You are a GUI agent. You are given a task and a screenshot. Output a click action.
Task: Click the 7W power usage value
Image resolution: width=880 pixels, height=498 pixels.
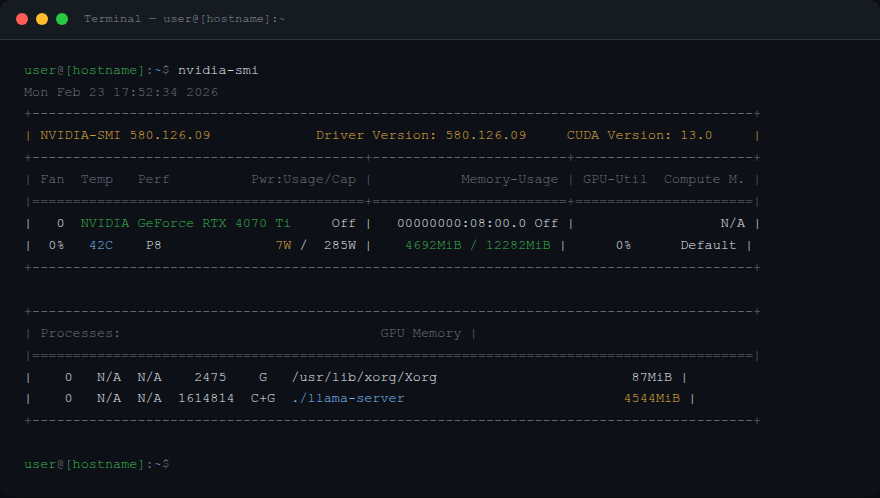tap(283, 245)
